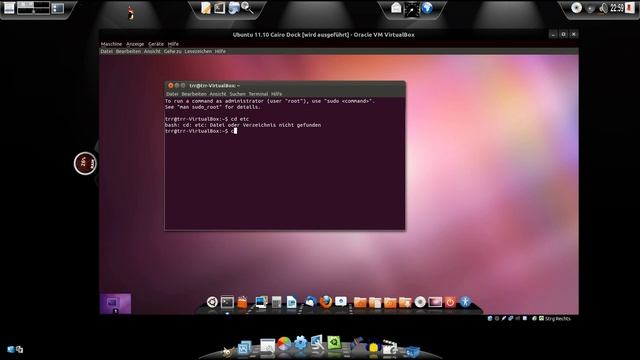The image size is (640, 360).
Task: Open the Anzeige menu in VirtualBox
Action: [135, 44]
